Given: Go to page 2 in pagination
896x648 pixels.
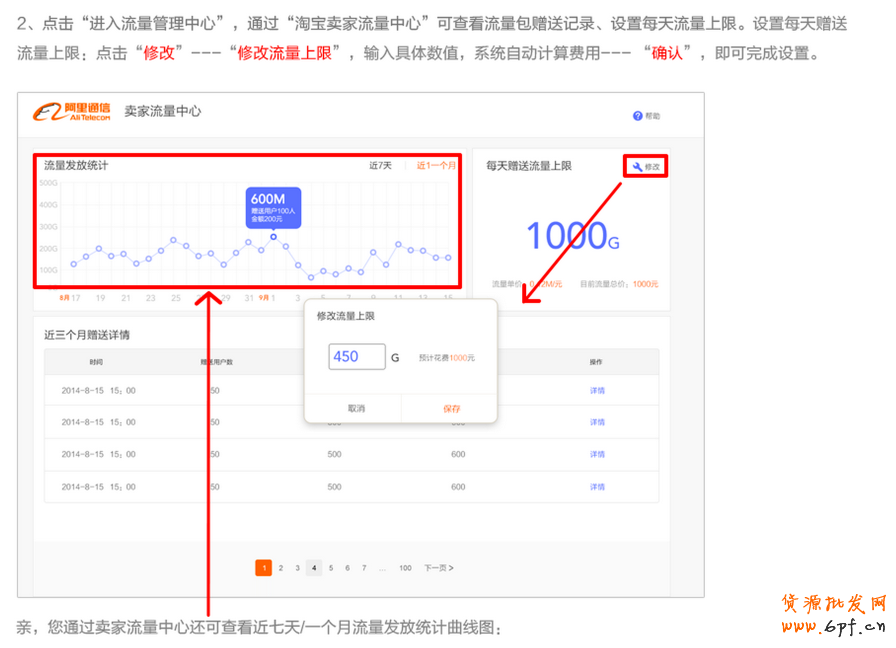Looking at the screenshot, I should tap(281, 568).
